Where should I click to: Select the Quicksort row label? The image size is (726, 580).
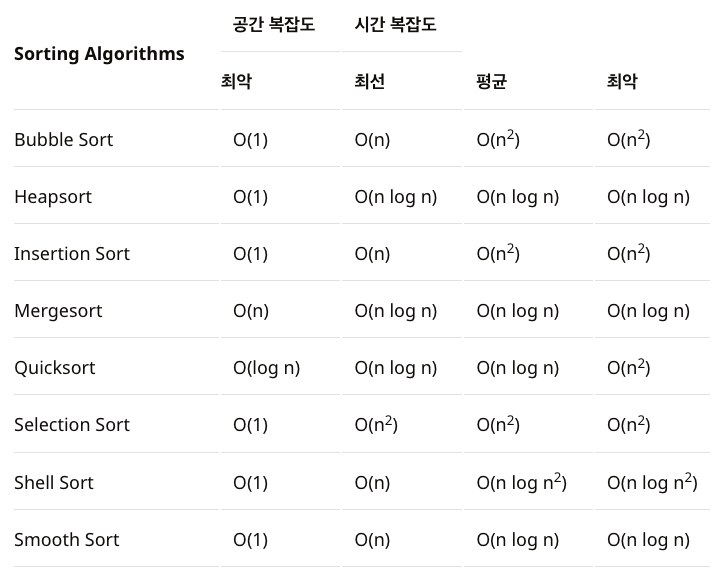[x=55, y=368]
